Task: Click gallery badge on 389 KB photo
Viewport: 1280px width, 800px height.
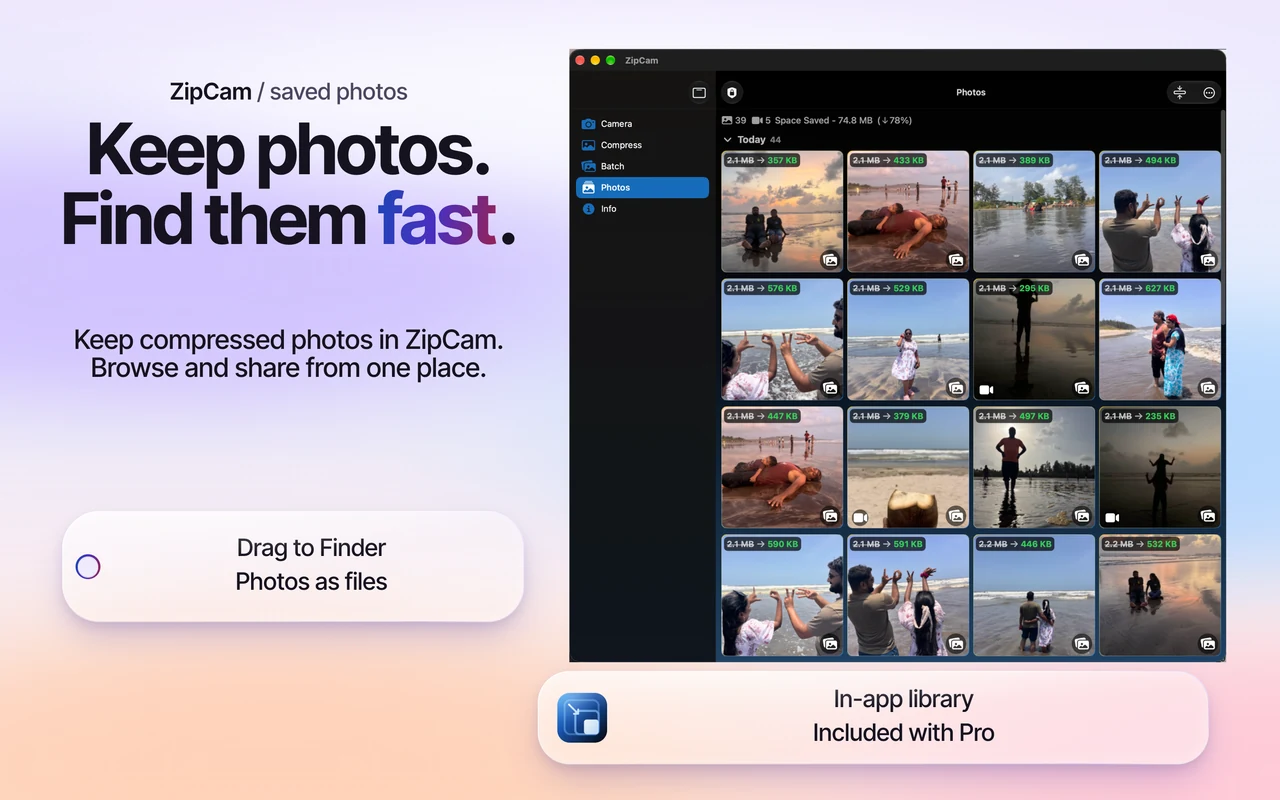Action: [x=1082, y=260]
